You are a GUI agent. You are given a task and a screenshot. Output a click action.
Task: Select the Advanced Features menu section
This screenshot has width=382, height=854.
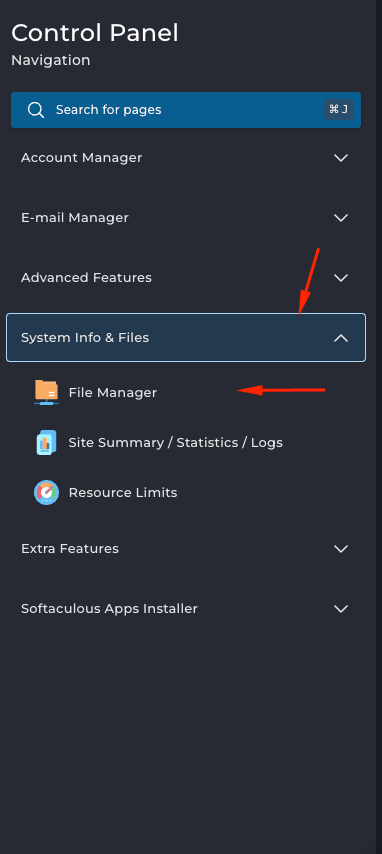186,278
